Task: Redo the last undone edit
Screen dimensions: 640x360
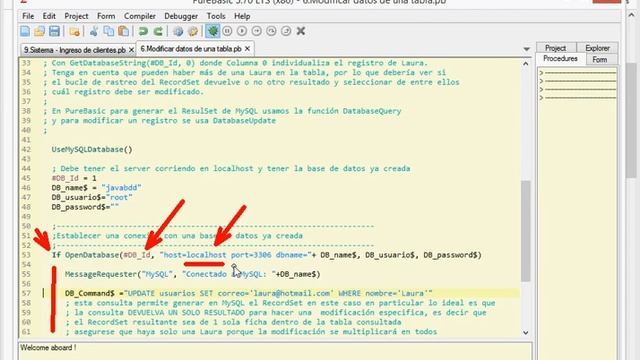Action: pos(158,31)
